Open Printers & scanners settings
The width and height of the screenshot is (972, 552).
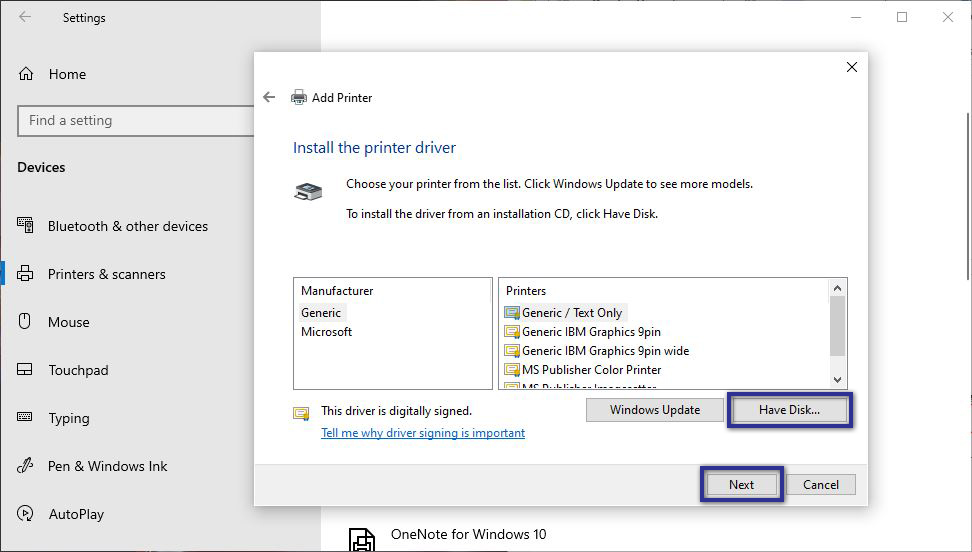coord(107,274)
